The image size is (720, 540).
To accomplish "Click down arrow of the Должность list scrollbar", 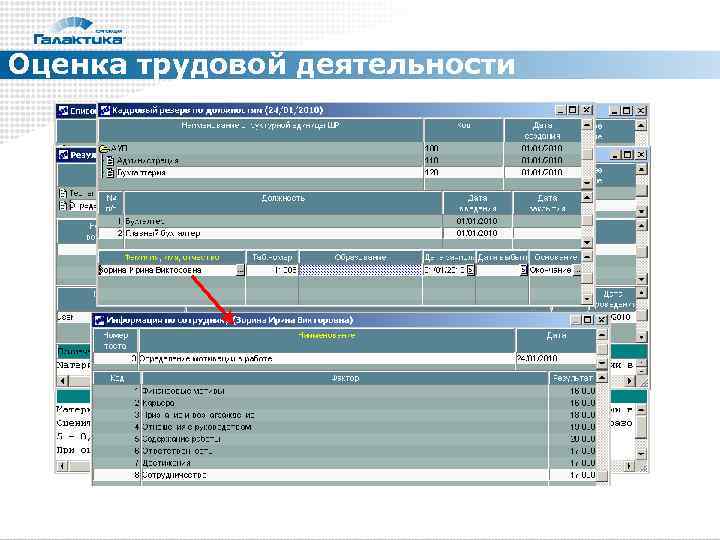I will [x=587, y=242].
